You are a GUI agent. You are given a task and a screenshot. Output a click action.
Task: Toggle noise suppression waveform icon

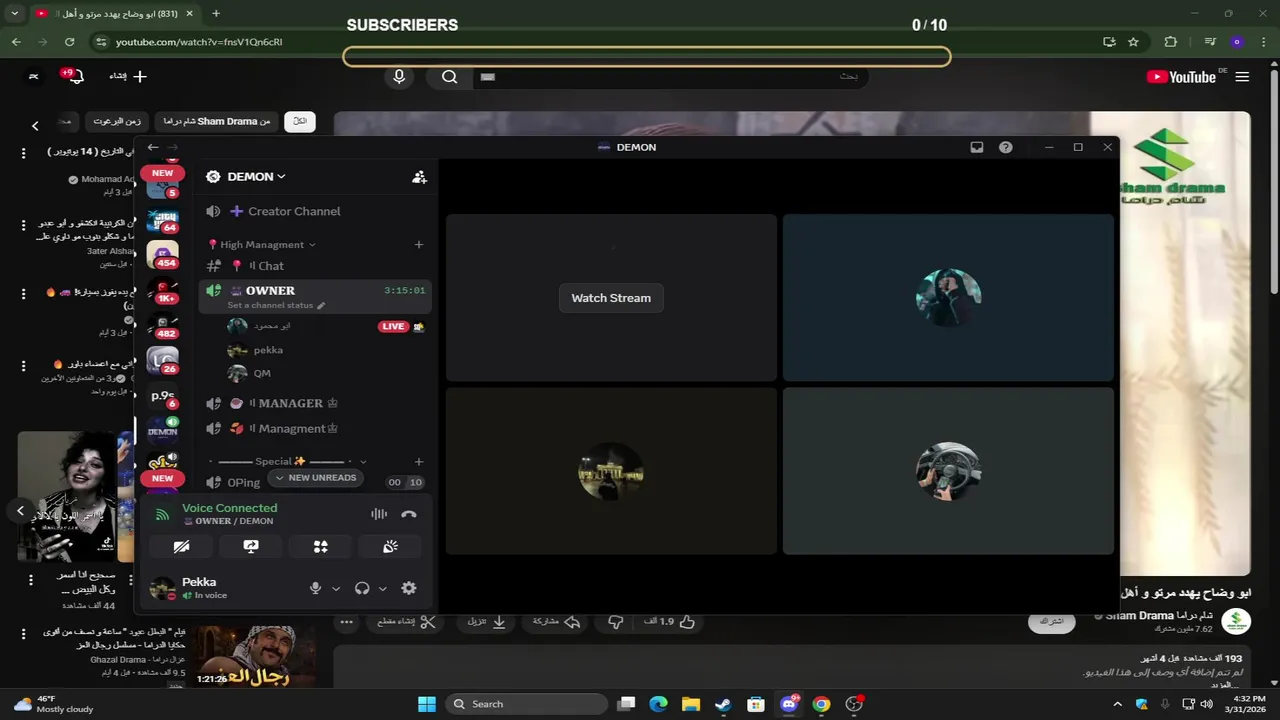tap(379, 514)
